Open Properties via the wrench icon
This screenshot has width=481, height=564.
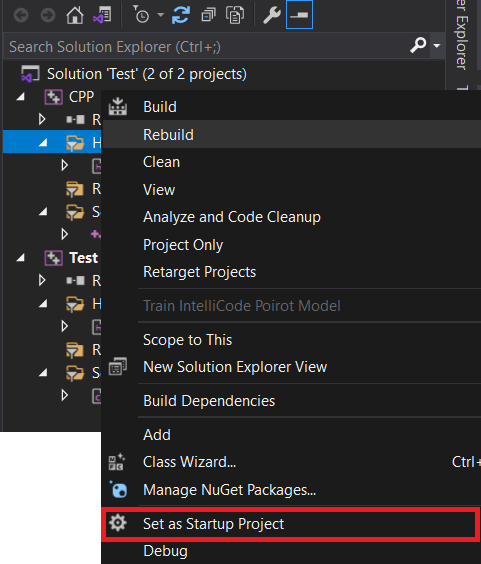tap(272, 15)
